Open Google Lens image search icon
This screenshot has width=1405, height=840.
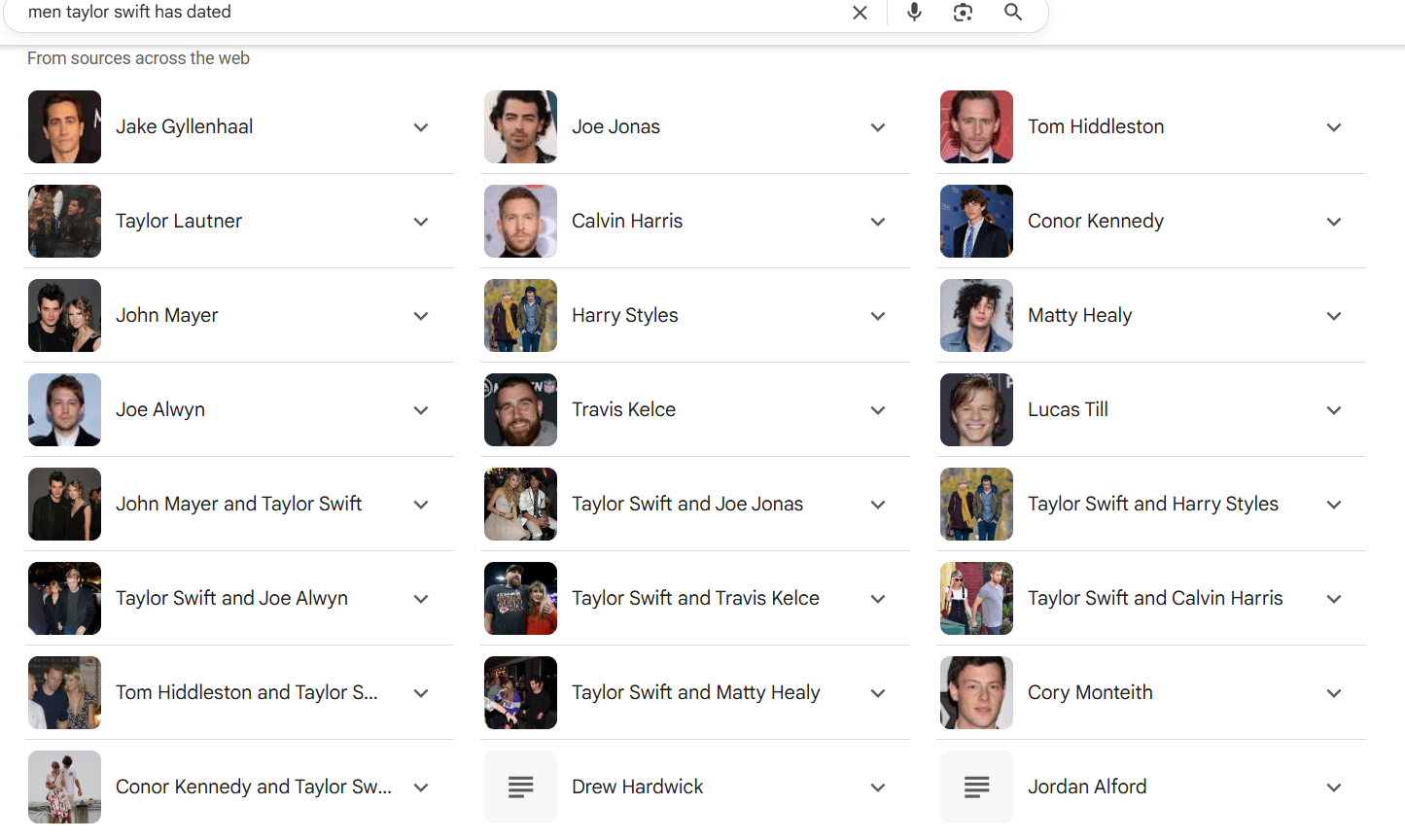coord(963,12)
